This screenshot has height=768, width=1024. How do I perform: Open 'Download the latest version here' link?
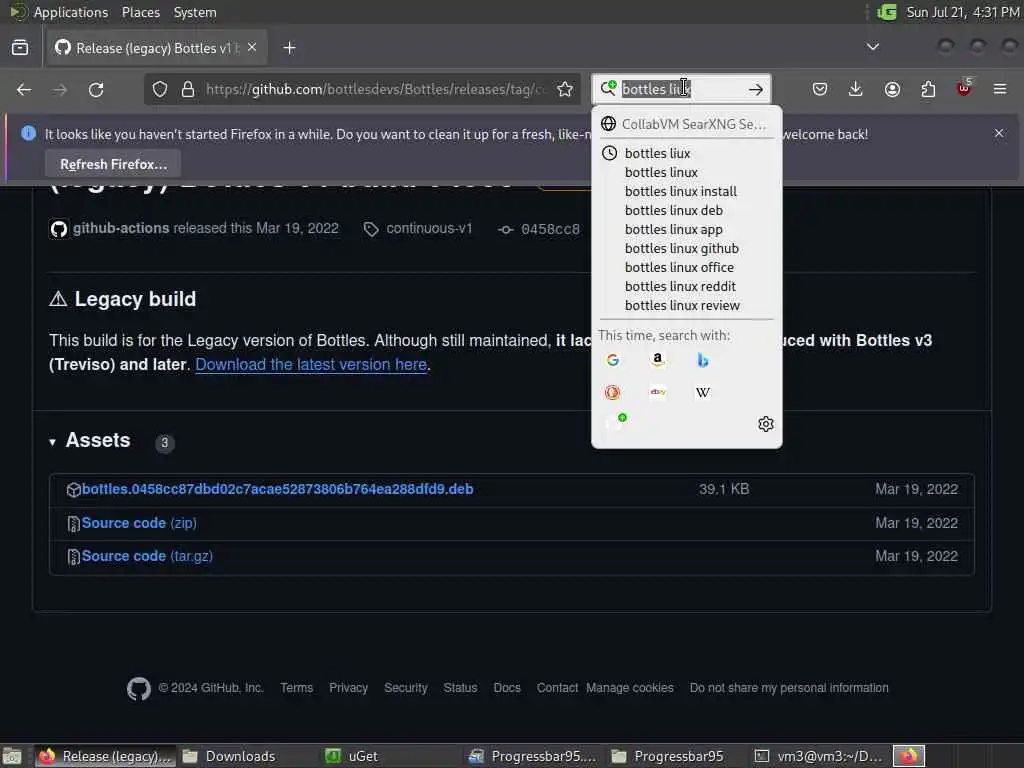(311, 364)
